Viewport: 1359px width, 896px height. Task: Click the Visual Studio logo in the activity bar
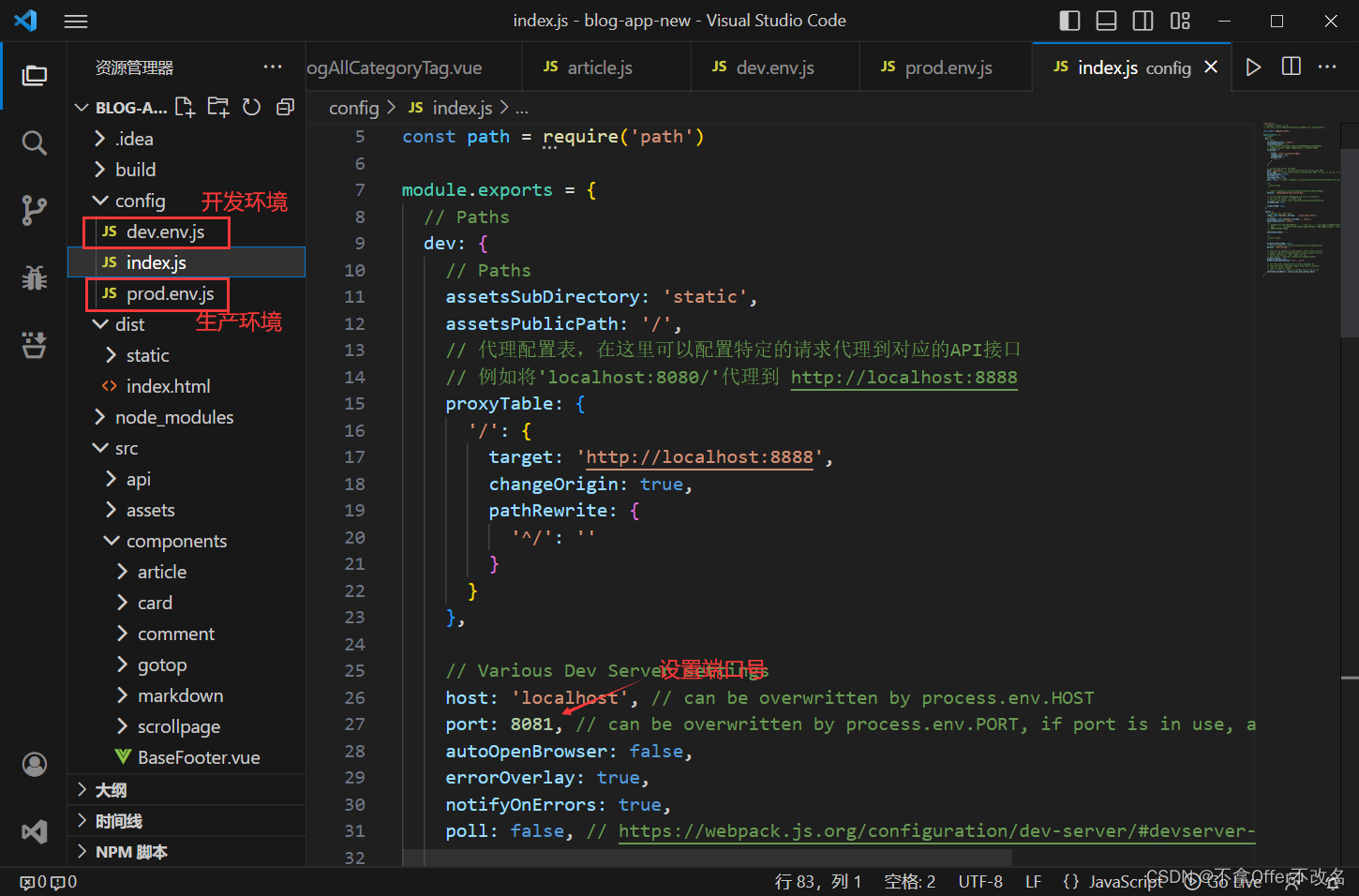[x=35, y=832]
